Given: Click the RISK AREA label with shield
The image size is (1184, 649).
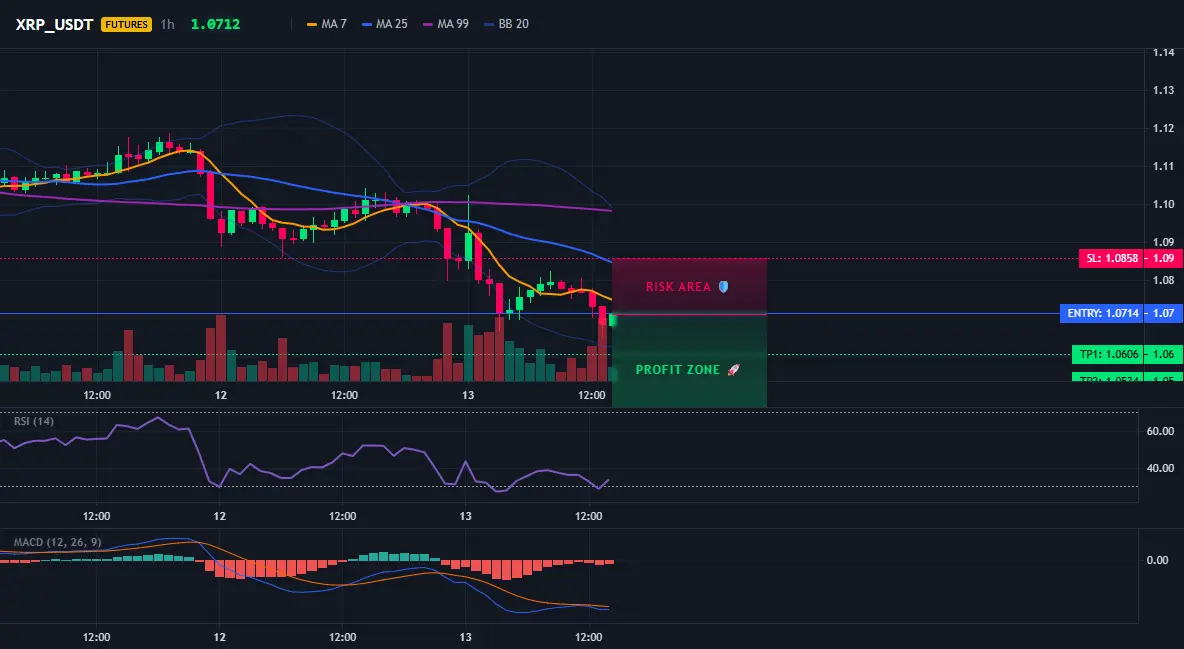Looking at the screenshot, I should (x=687, y=287).
